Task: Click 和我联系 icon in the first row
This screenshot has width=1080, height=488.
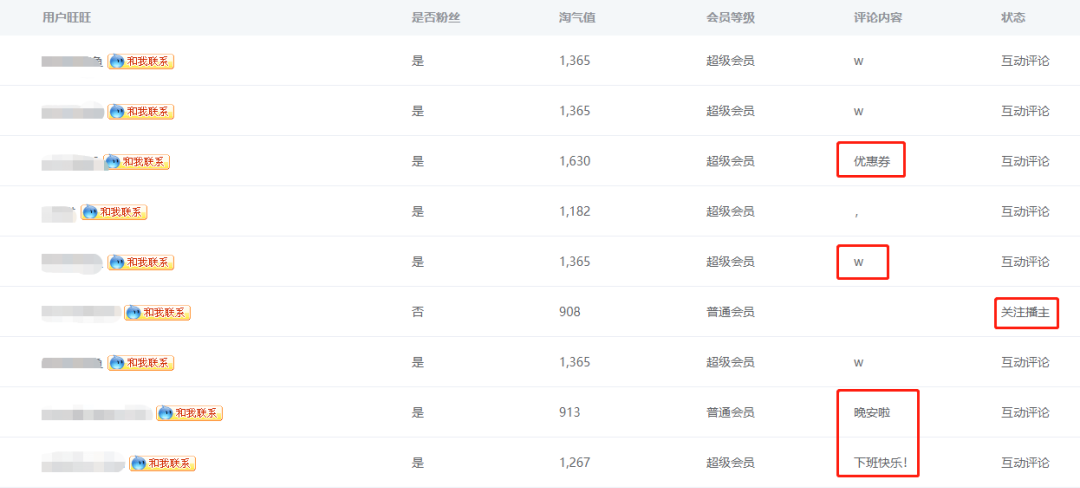Action: [x=141, y=61]
